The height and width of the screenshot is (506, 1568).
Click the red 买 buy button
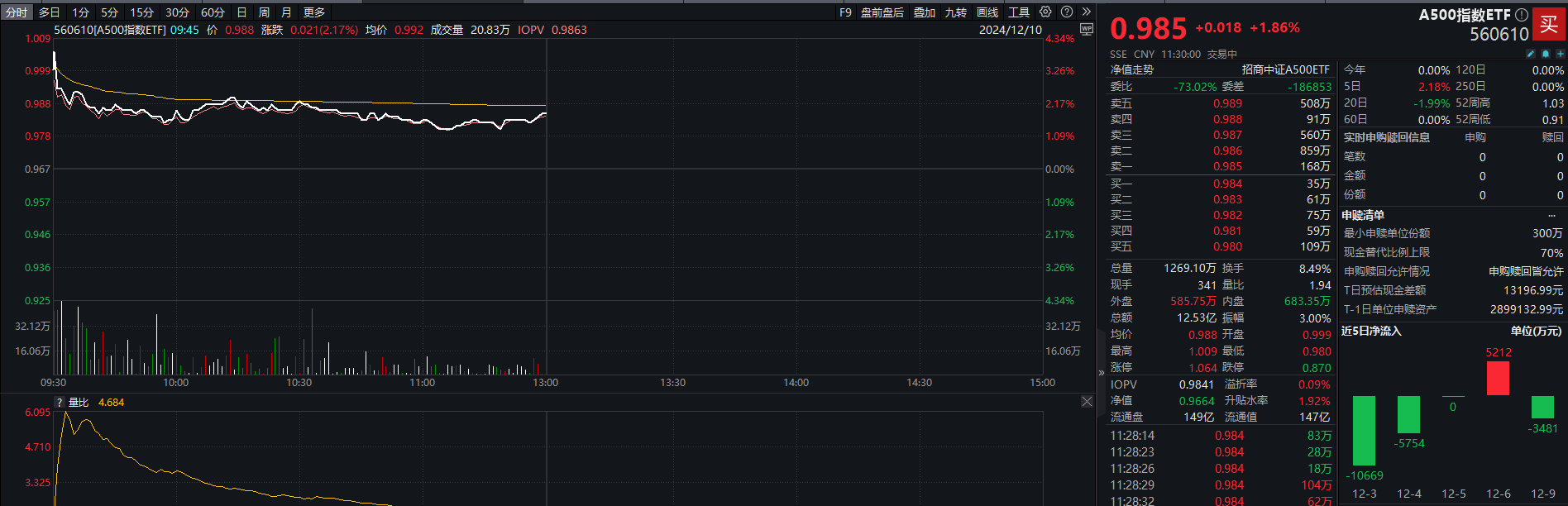coord(1548,24)
